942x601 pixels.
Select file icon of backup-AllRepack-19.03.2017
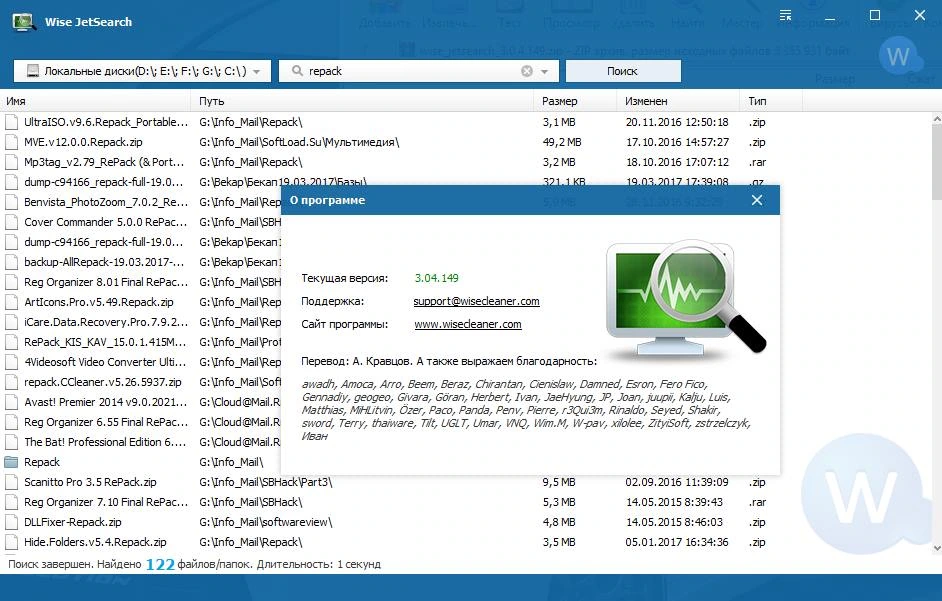click(11, 262)
